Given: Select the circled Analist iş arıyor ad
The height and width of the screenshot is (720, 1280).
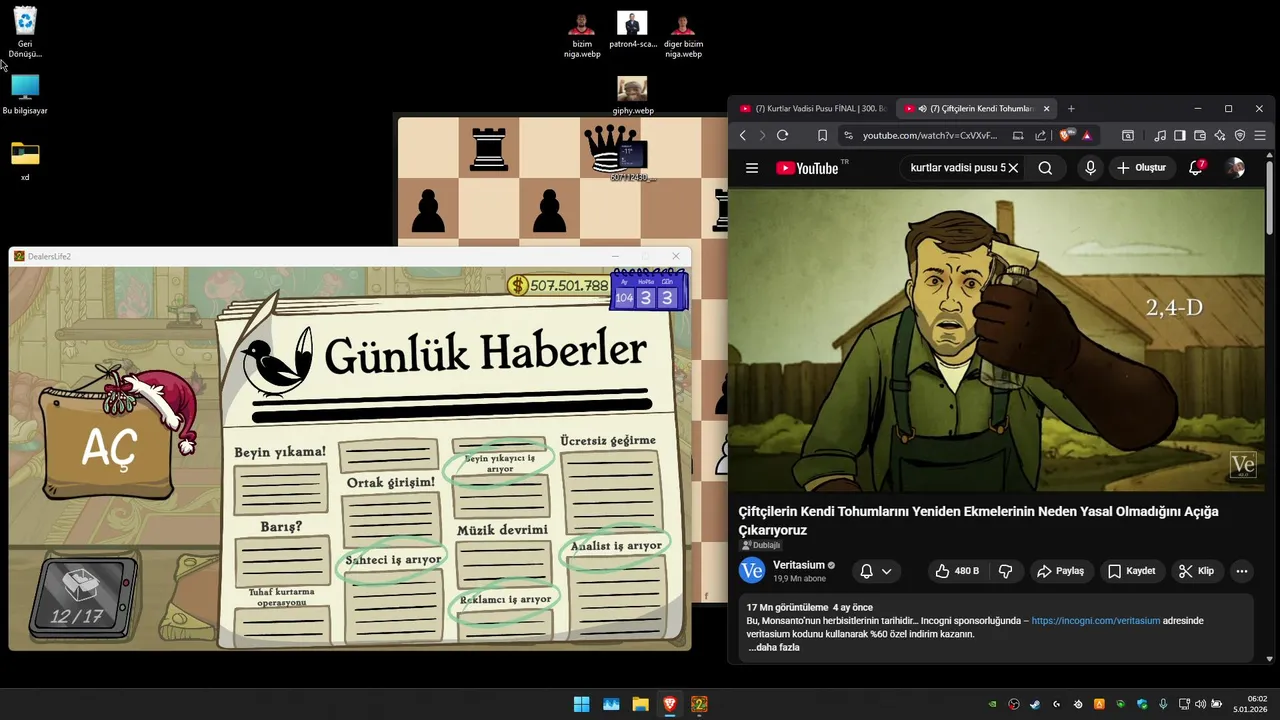Looking at the screenshot, I should (x=615, y=546).
